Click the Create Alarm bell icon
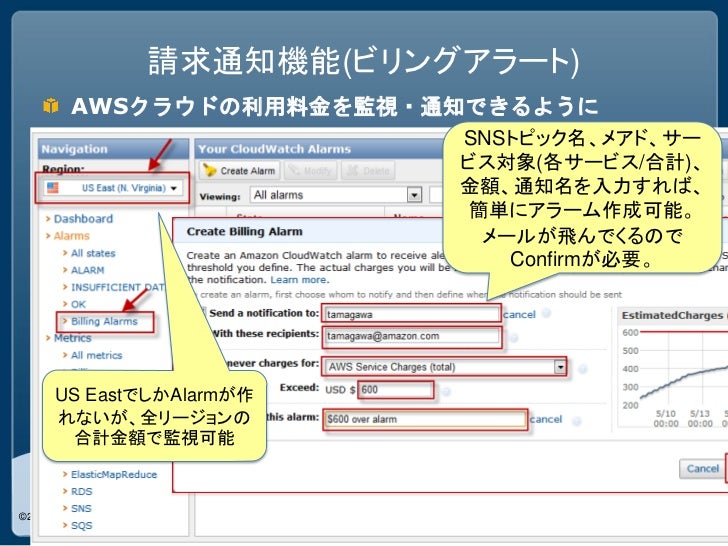 coord(210,170)
